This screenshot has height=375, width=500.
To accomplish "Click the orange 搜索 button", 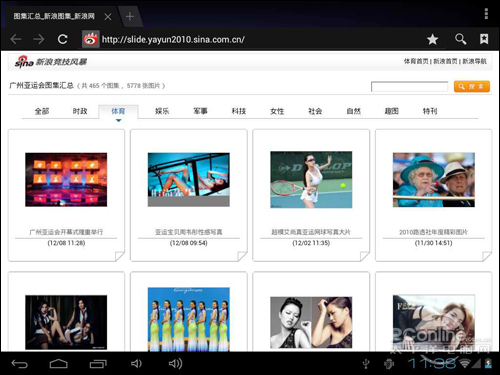I will point(472,87).
